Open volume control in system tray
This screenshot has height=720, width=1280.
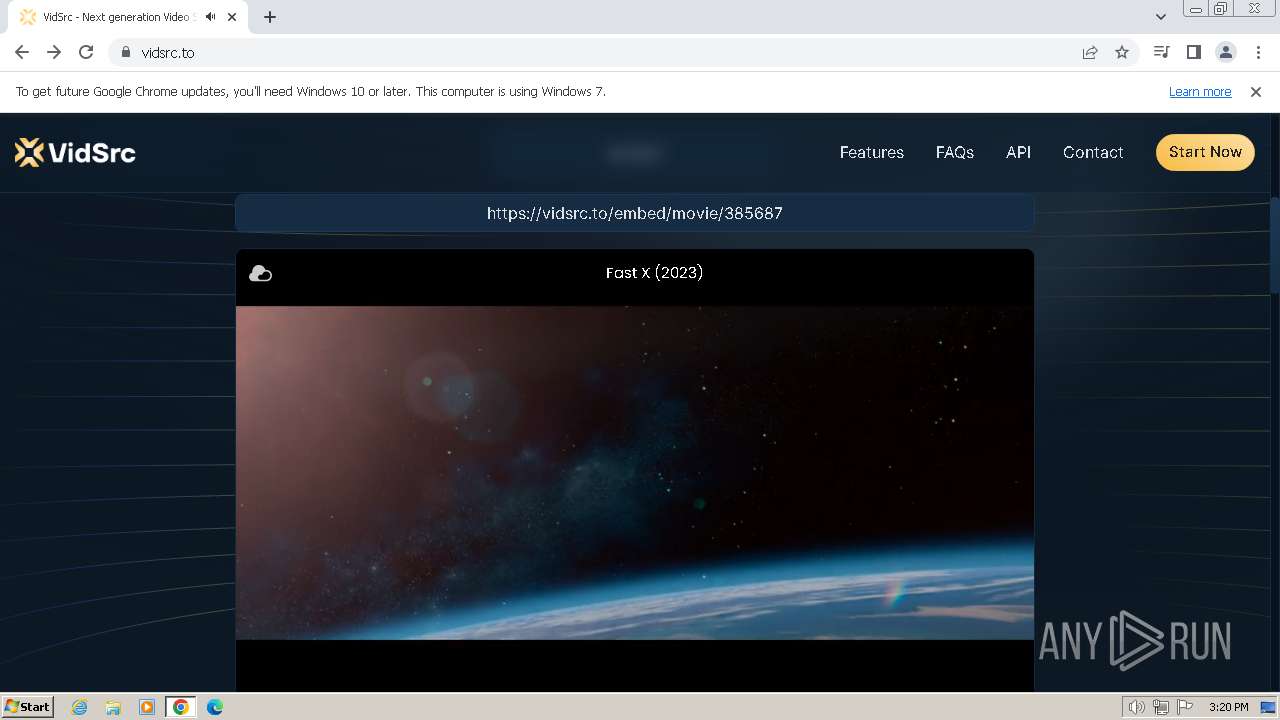[1136, 707]
